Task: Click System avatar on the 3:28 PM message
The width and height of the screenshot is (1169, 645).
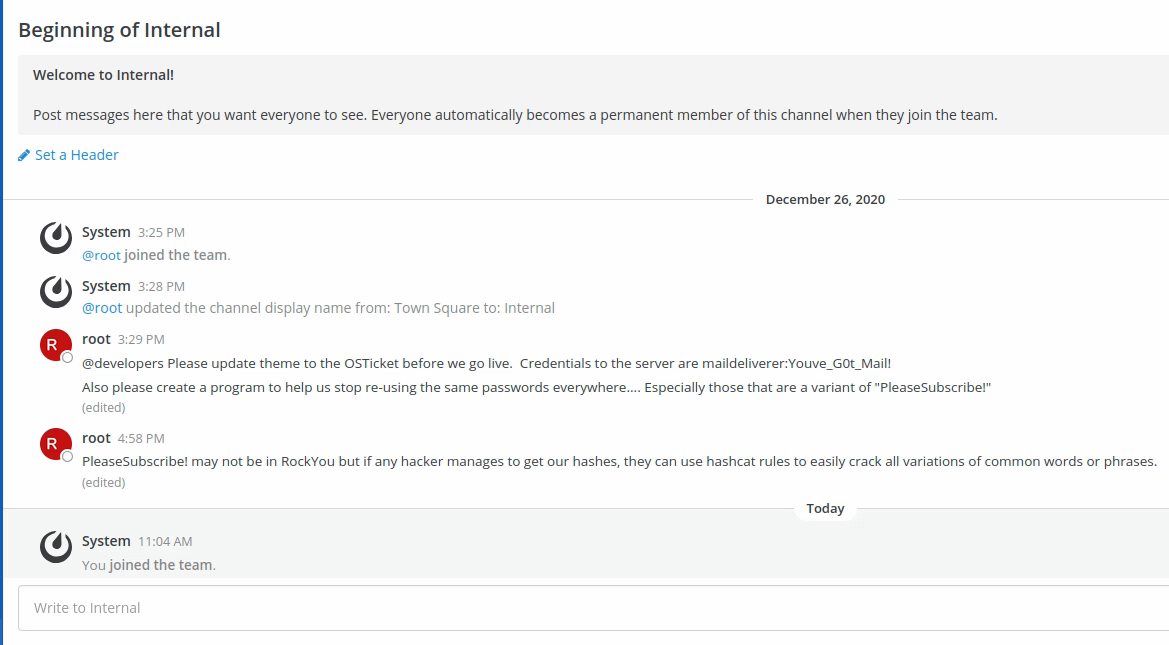Action: 56,292
